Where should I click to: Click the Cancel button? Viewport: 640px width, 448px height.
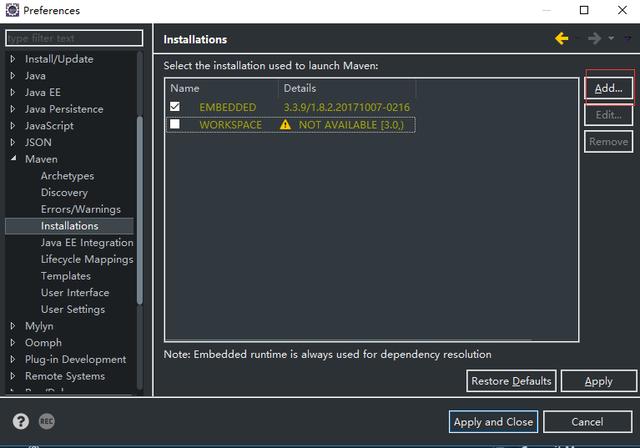(587, 421)
